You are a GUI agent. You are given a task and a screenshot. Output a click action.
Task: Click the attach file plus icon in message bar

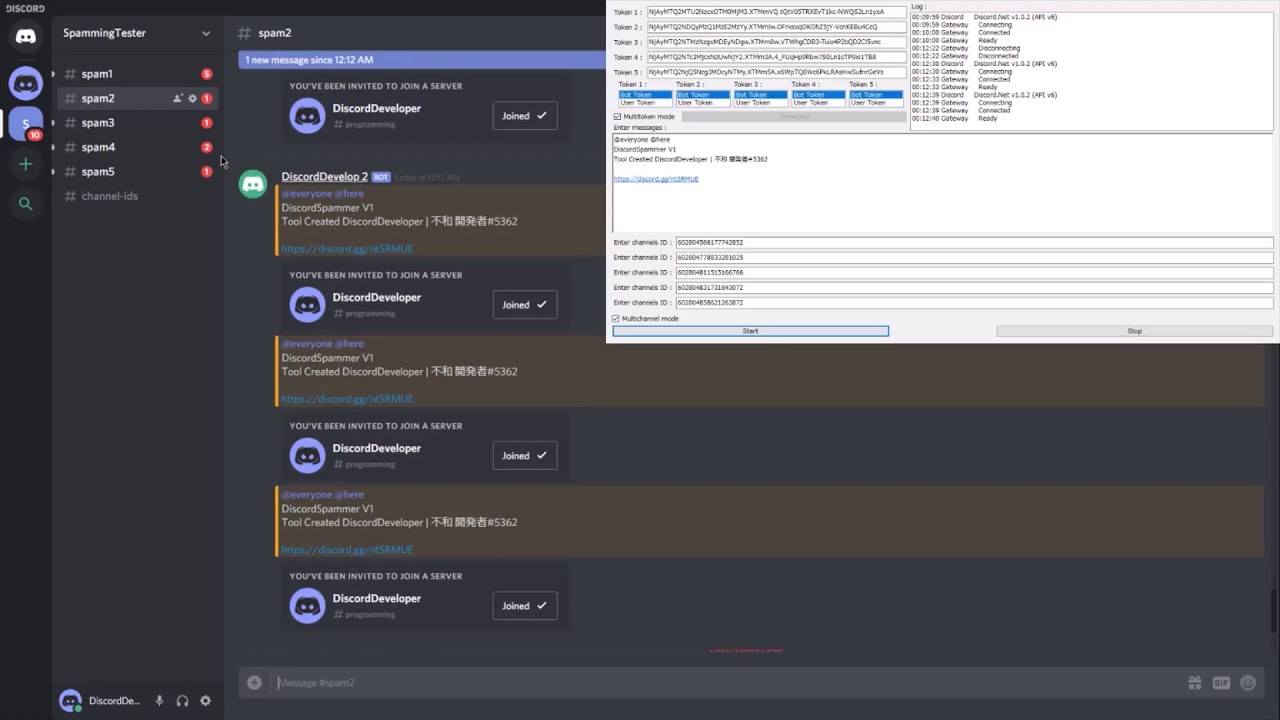254,683
